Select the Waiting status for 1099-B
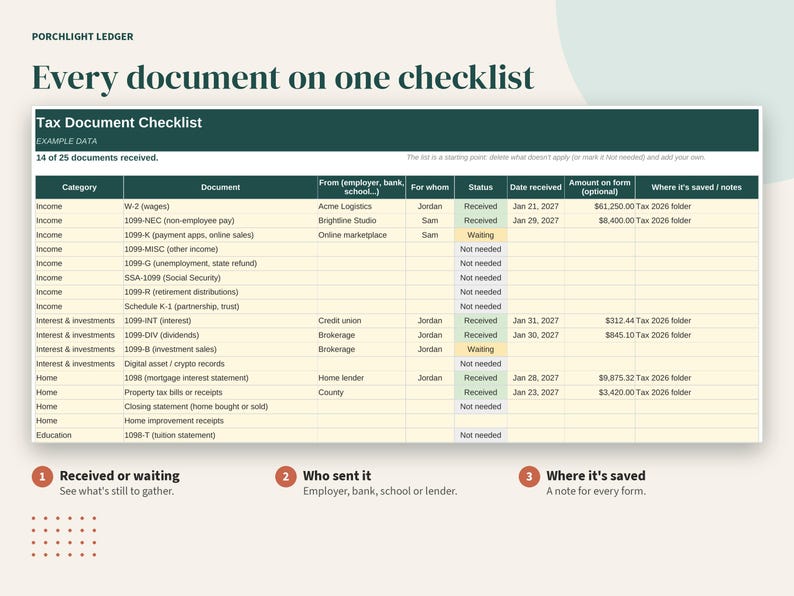Image resolution: width=794 pixels, height=596 pixels. [481, 349]
